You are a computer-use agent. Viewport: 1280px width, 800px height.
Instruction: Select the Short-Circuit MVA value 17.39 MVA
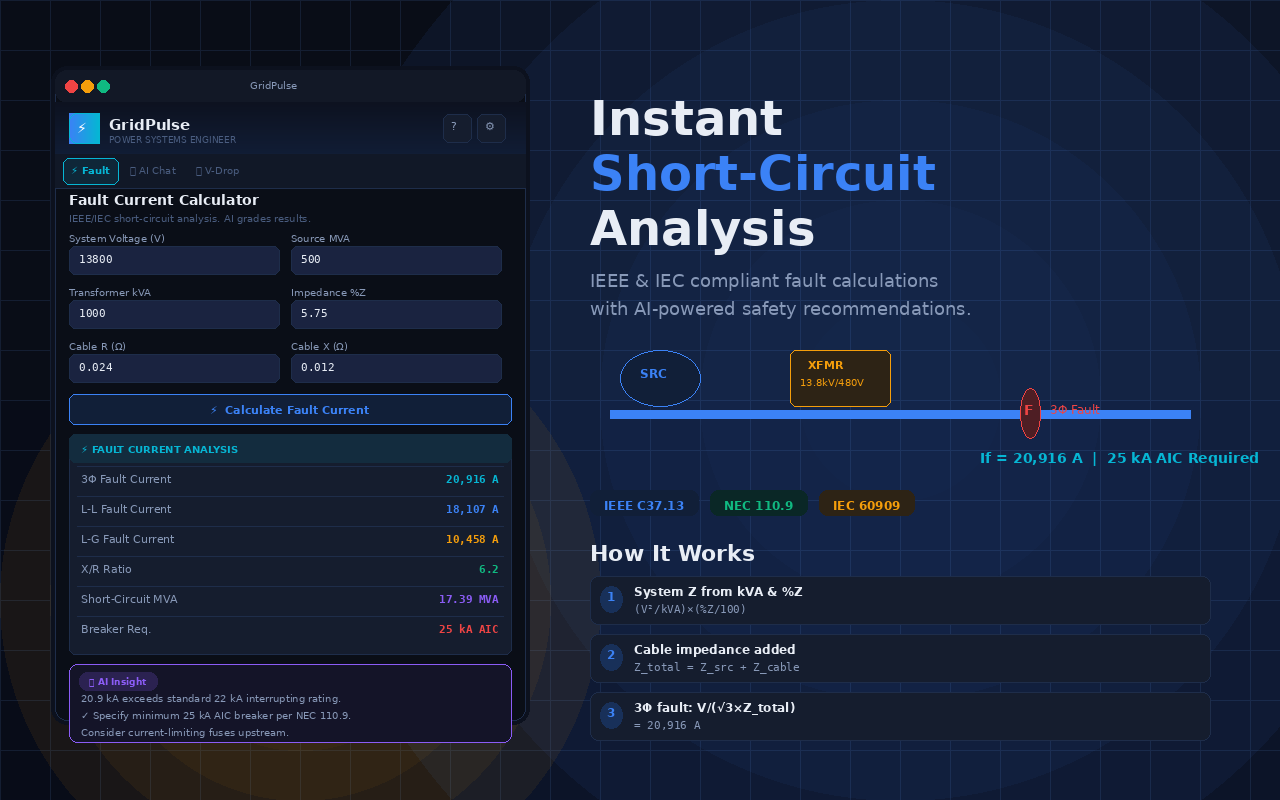click(x=468, y=600)
